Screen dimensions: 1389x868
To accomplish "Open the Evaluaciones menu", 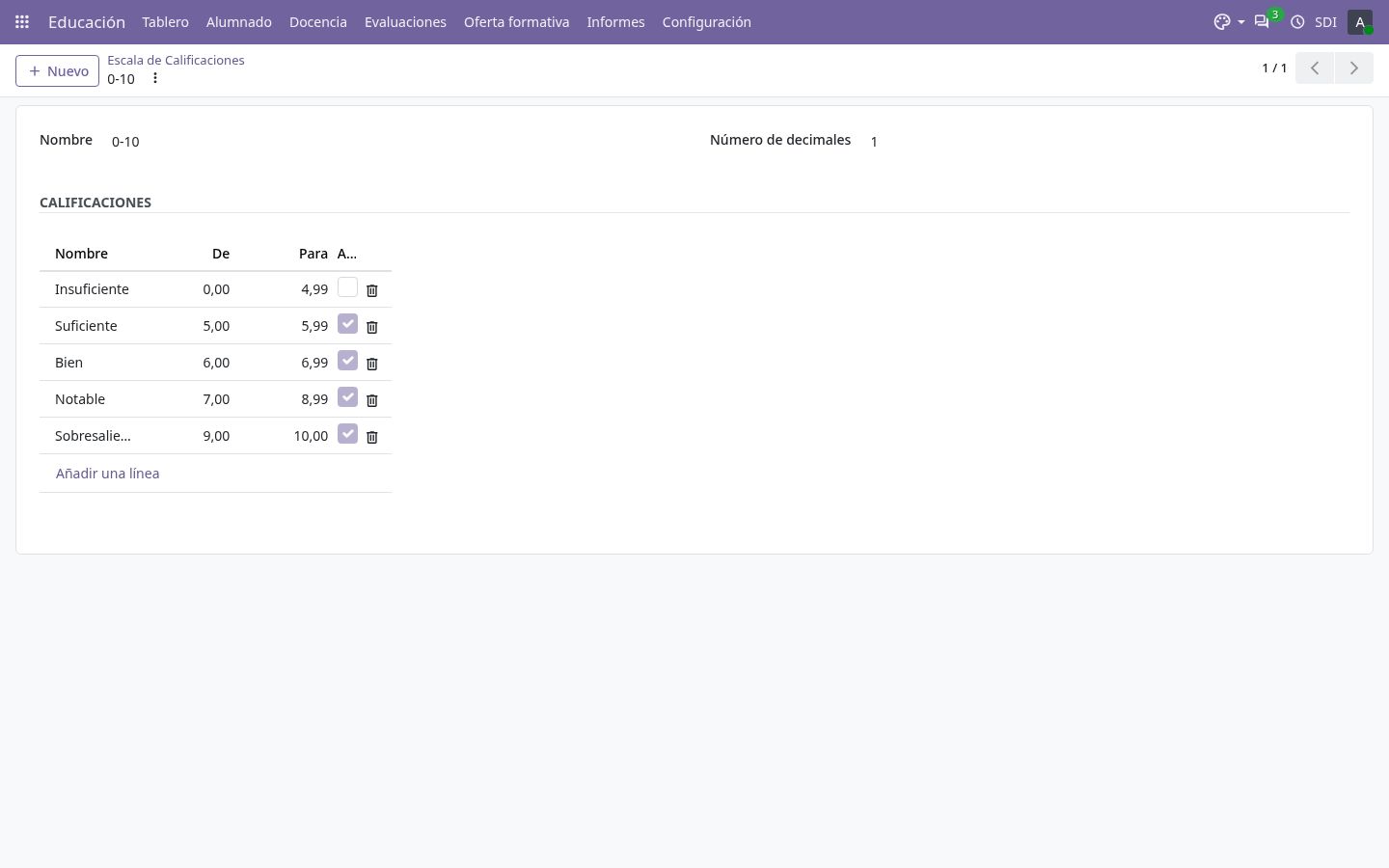I will coord(405,21).
